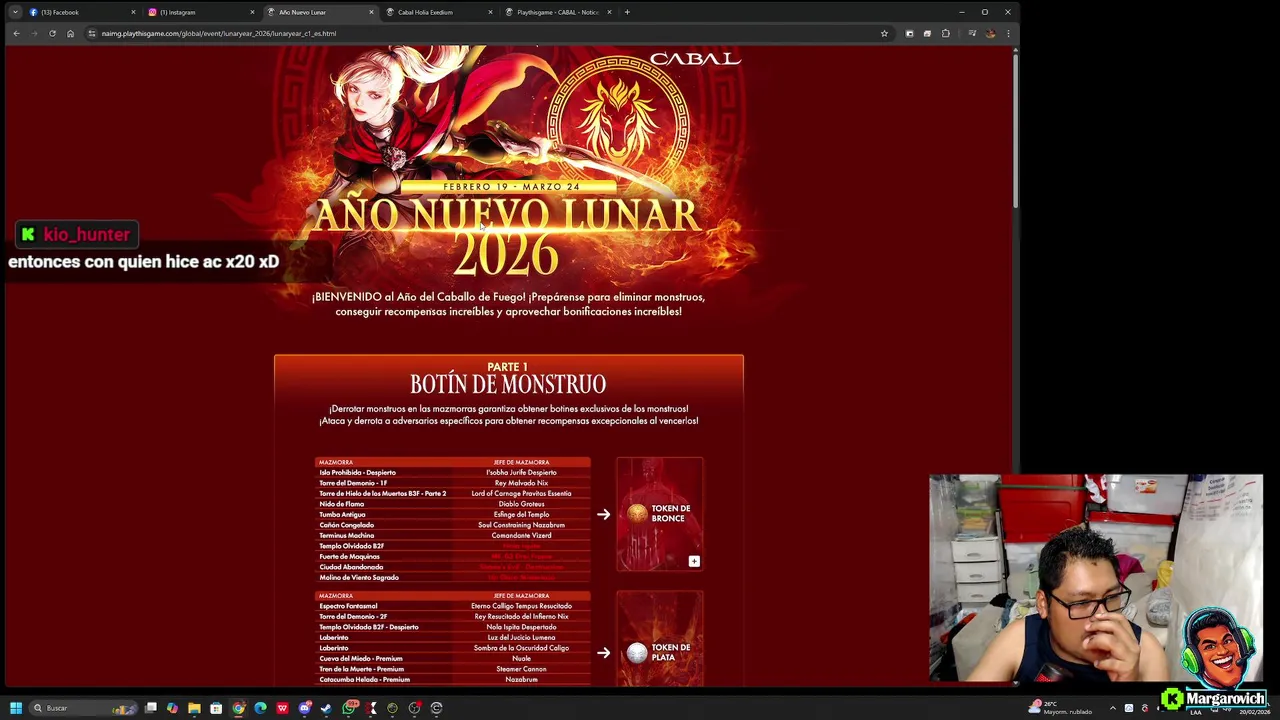Click 'Terminus Machina' dungeon row
Viewport: 1280px width, 720px height.
453,535
